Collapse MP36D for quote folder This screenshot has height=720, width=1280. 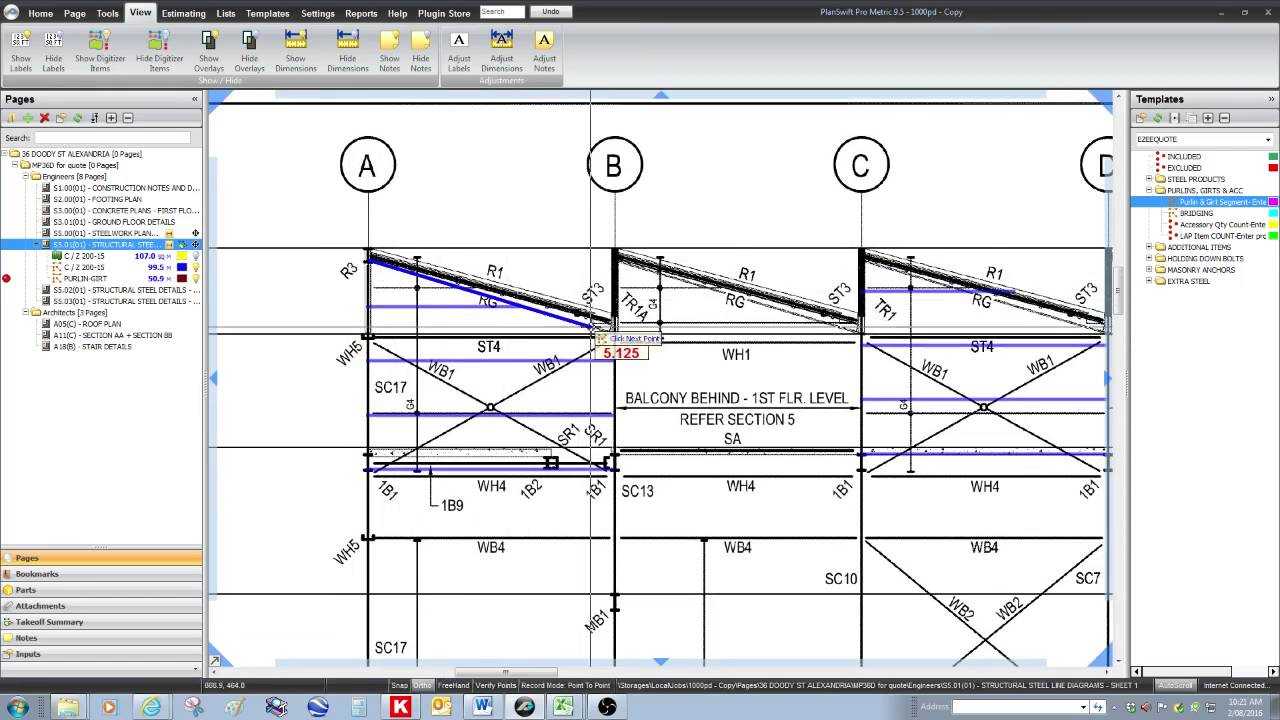[x=15, y=165]
